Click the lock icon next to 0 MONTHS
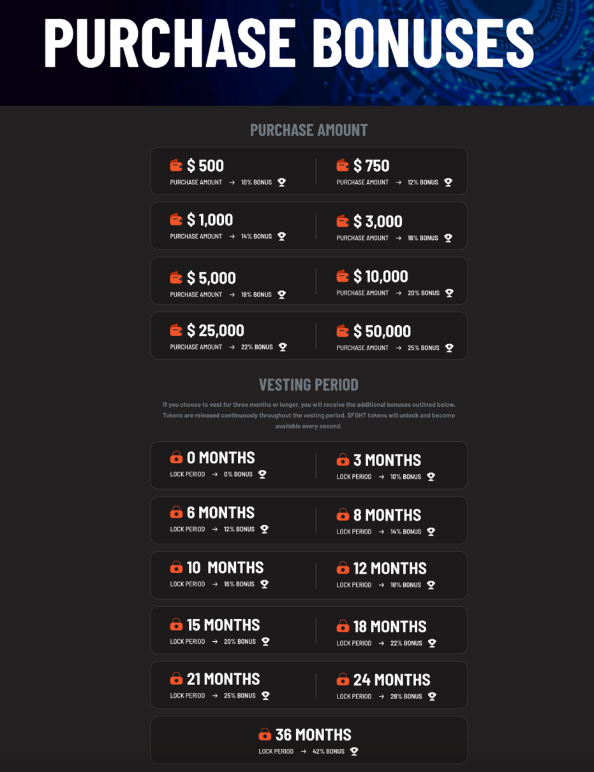 click(176, 457)
